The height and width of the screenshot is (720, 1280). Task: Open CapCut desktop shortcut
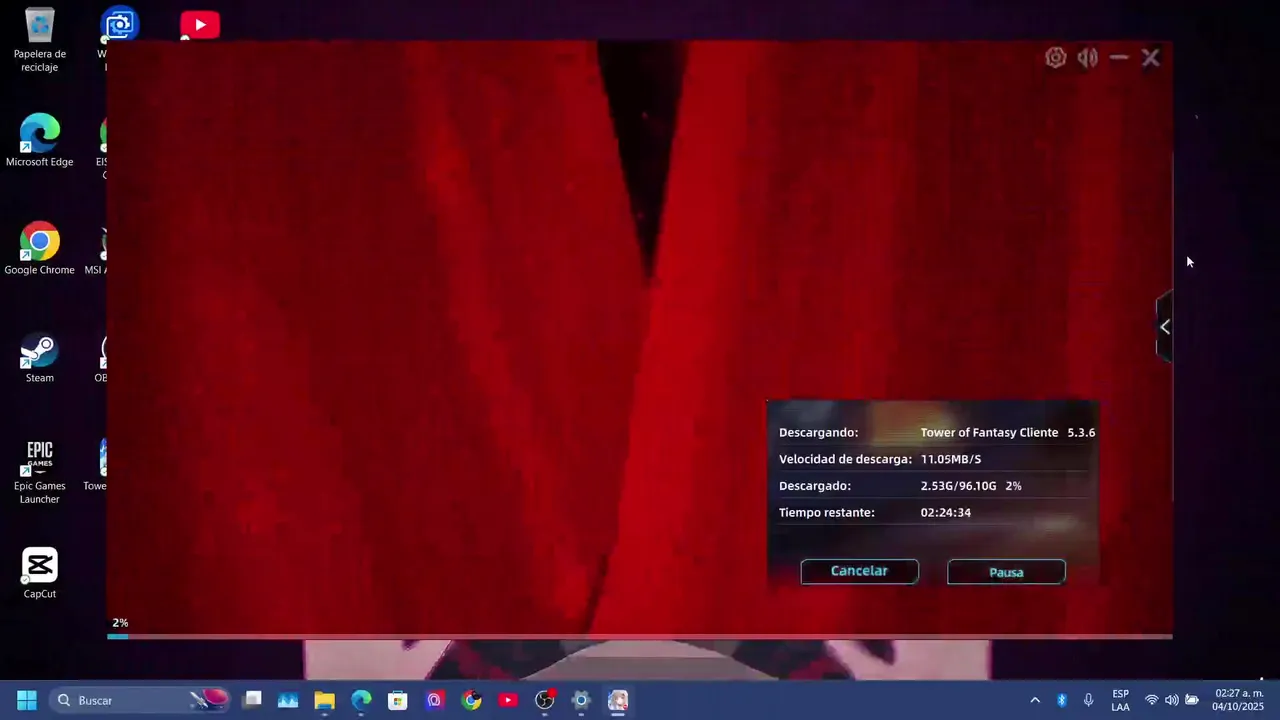click(x=40, y=573)
